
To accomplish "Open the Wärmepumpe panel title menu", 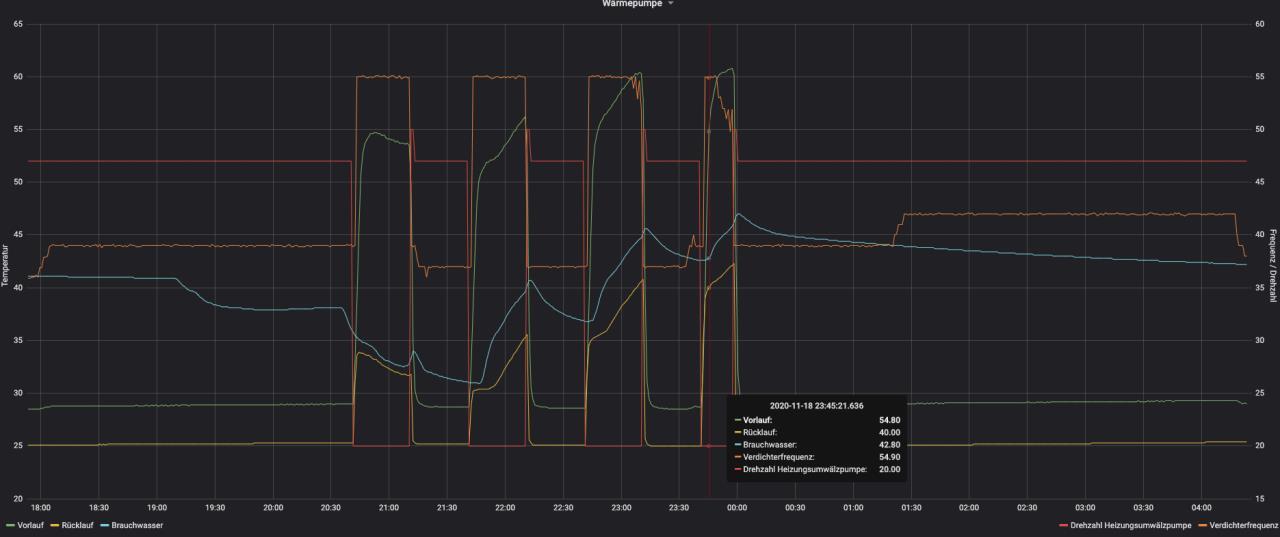I will click(x=631, y=4).
